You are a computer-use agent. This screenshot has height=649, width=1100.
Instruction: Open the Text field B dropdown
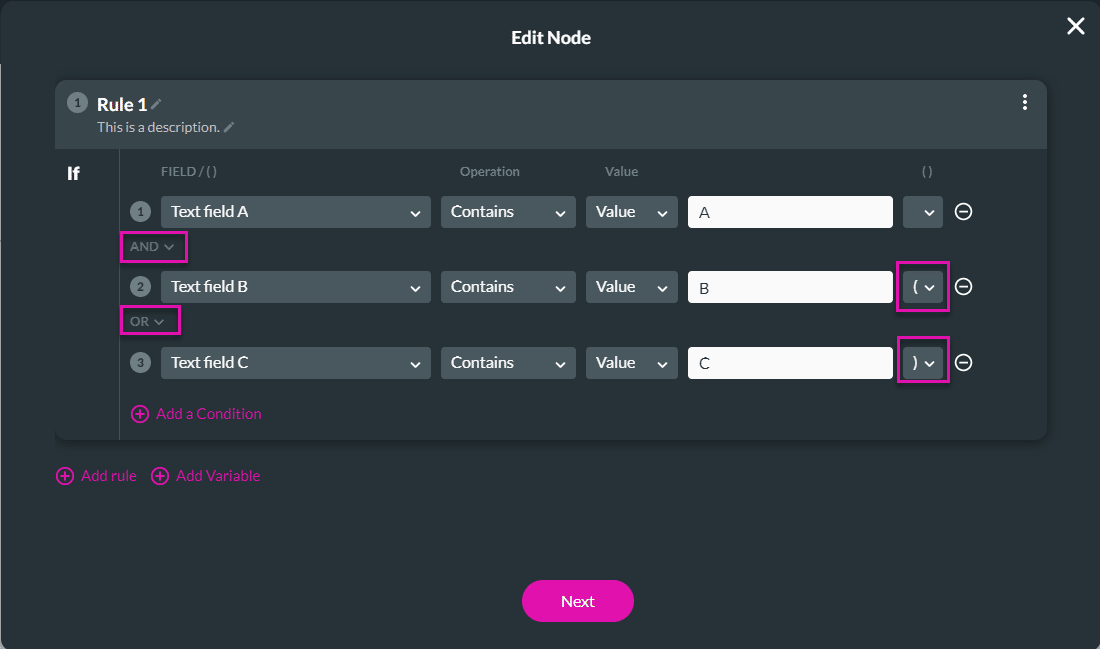[x=295, y=287]
